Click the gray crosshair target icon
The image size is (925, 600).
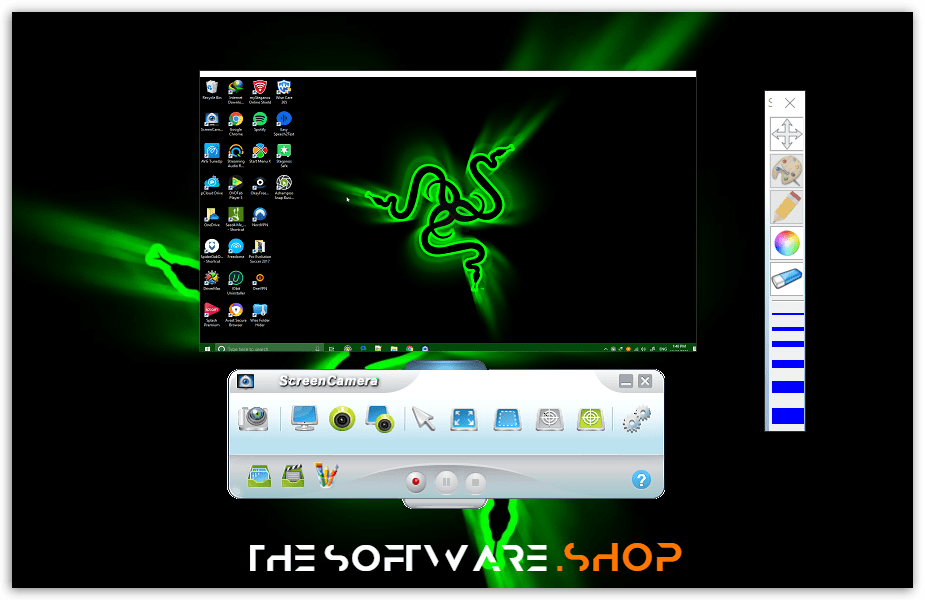coord(549,419)
